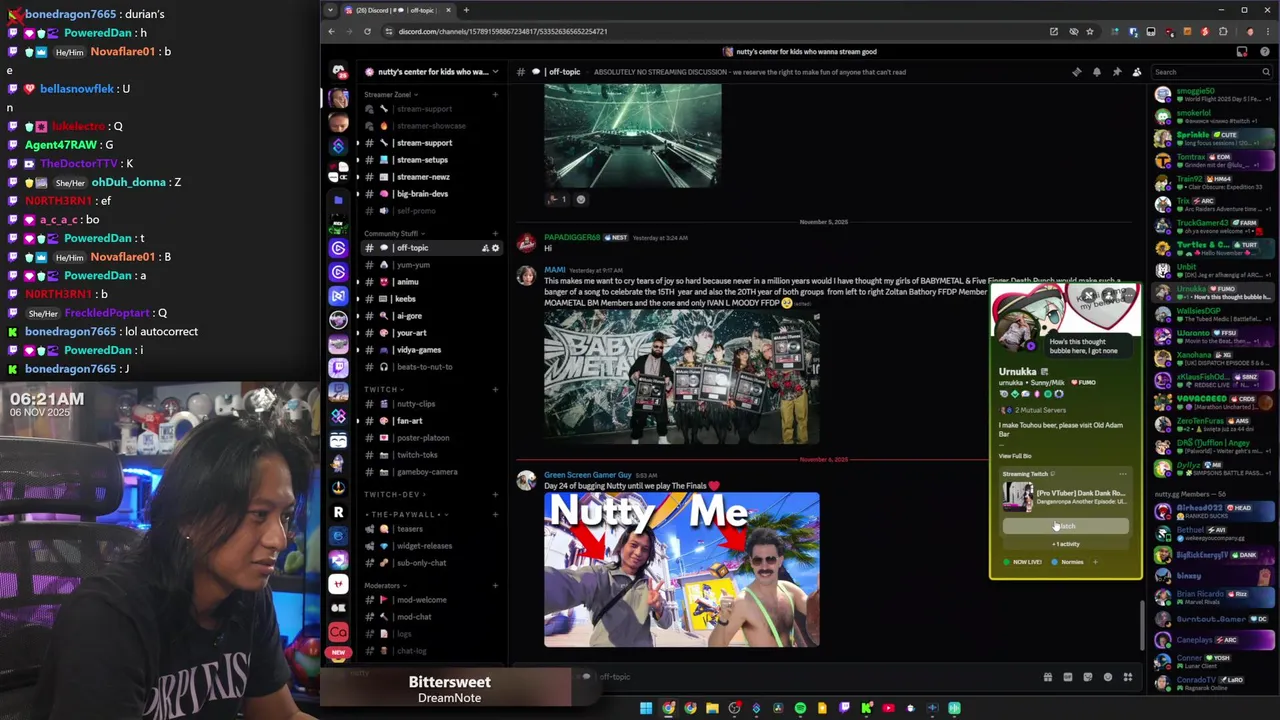1280x720 pixels.
Task: Create invite for off-topic channel
Action: pos(485,248)
